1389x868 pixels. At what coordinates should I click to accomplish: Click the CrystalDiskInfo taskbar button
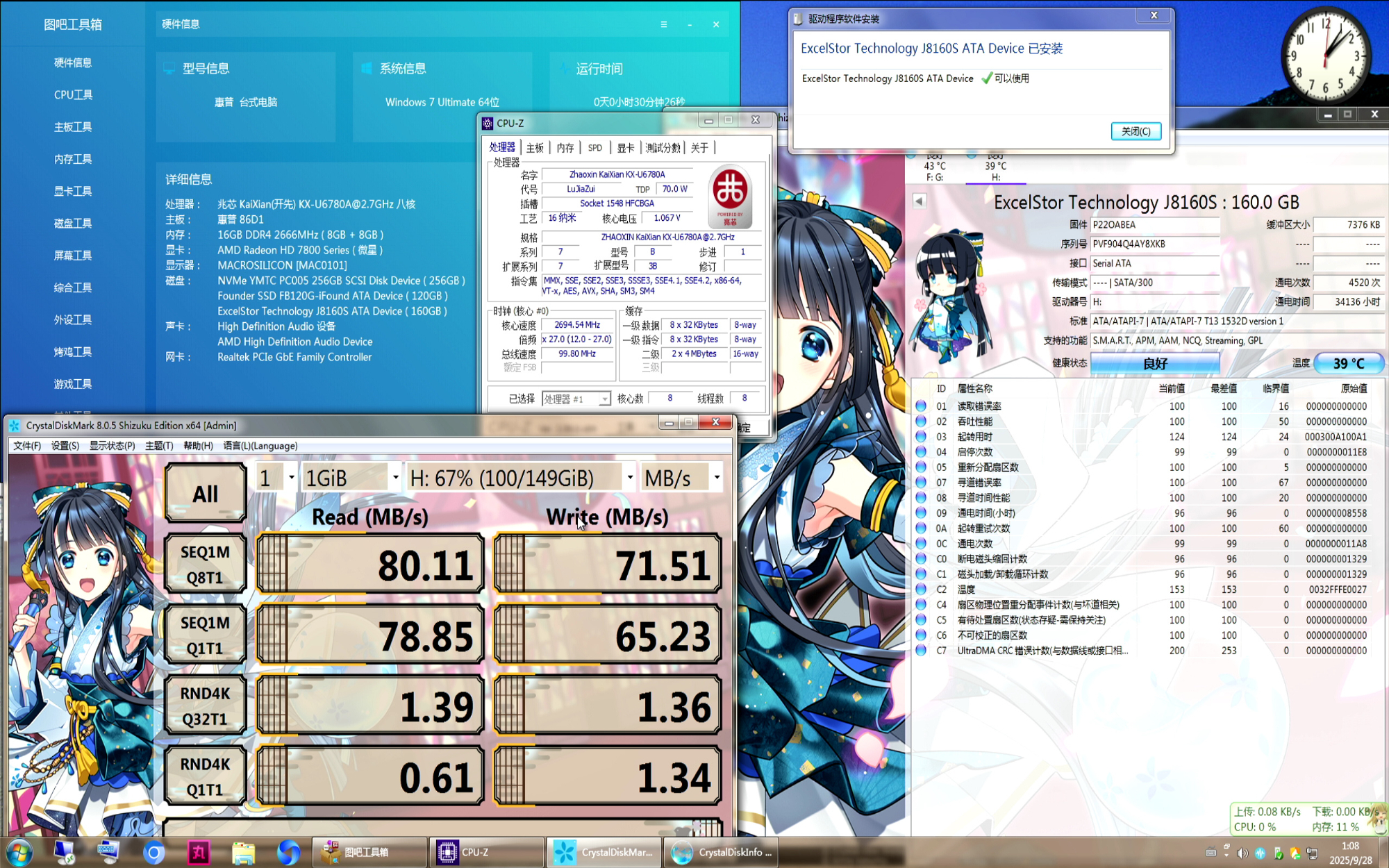click(721, 852)
